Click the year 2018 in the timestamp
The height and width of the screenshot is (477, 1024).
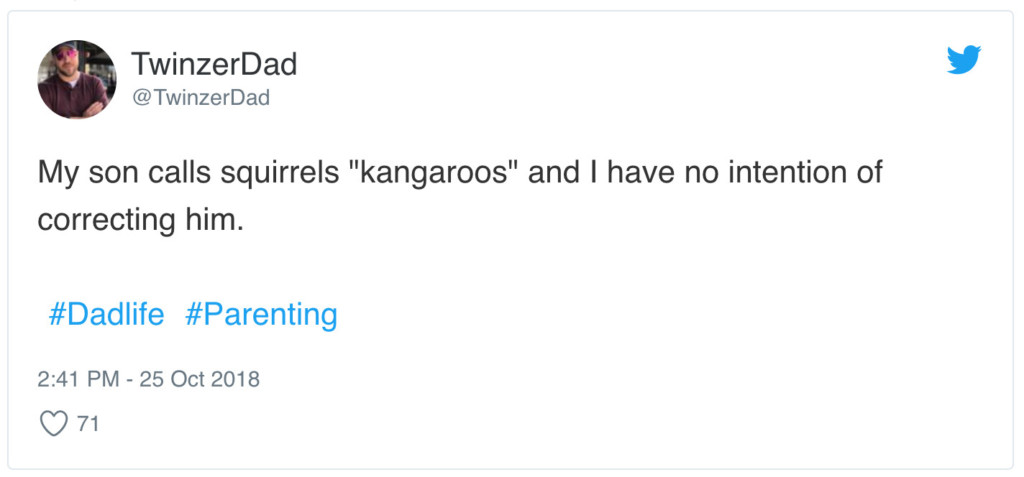pos(237,379)
